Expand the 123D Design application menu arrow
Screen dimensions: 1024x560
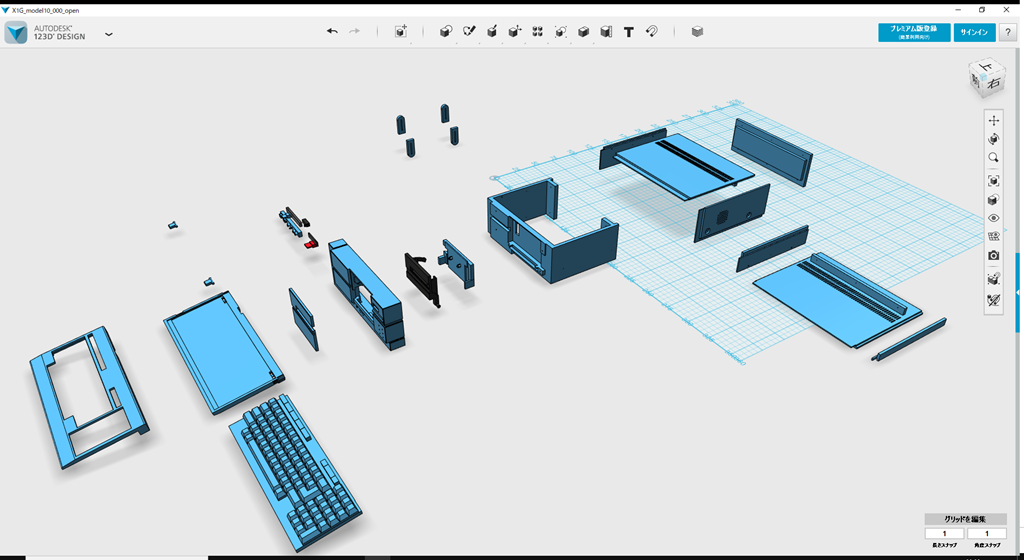click(x=109, y=34)
